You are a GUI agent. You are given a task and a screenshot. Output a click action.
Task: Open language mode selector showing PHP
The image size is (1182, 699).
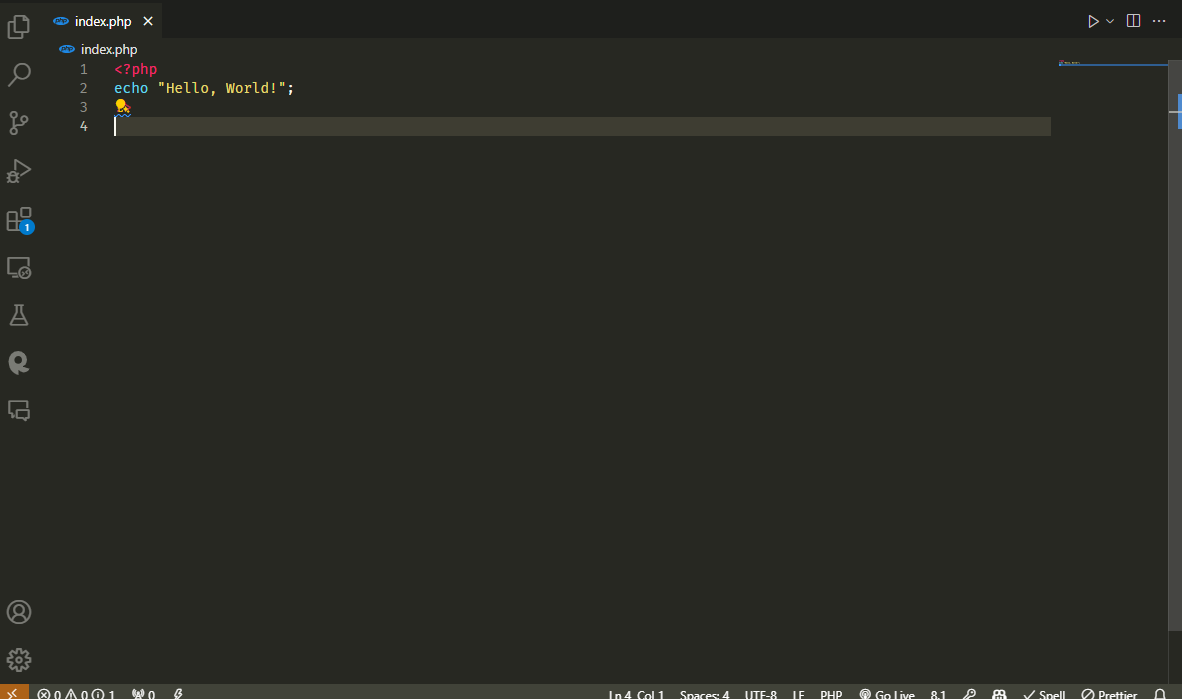click(831, 693)
